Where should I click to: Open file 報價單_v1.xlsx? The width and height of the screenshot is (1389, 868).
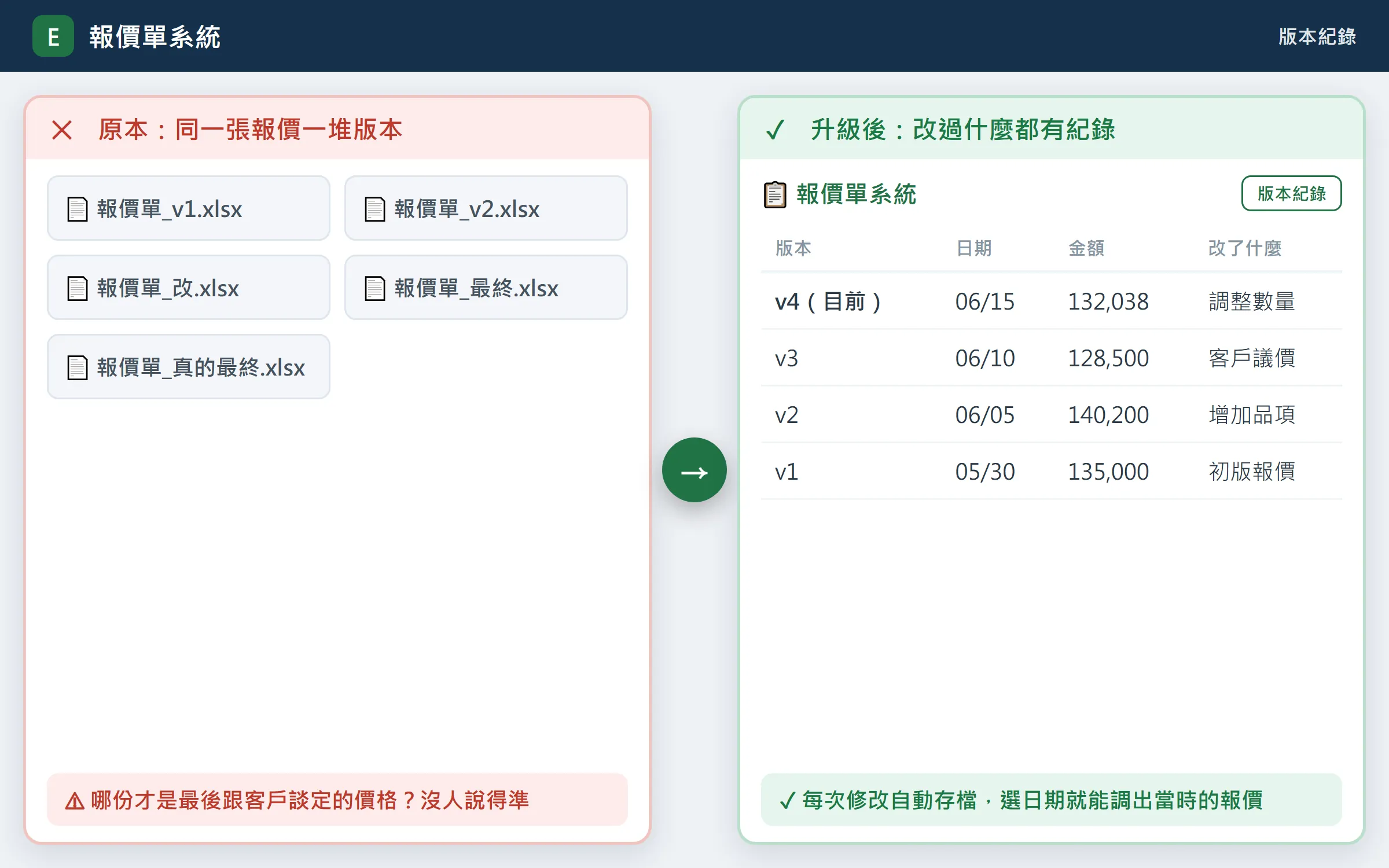189,208
